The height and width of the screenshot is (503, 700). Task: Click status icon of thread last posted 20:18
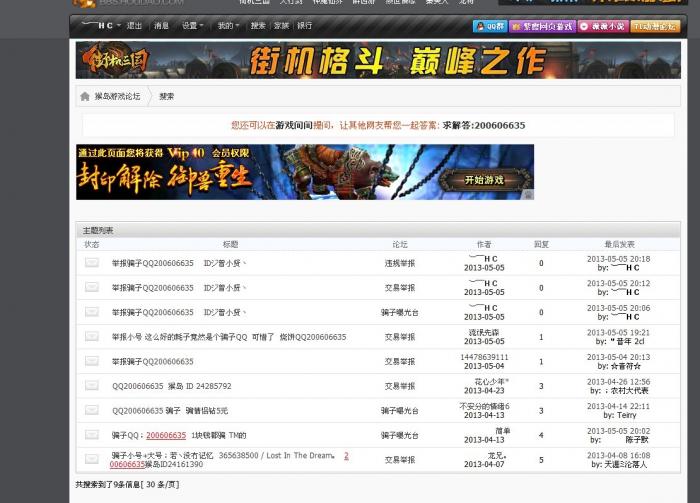[x=92, y=262]
